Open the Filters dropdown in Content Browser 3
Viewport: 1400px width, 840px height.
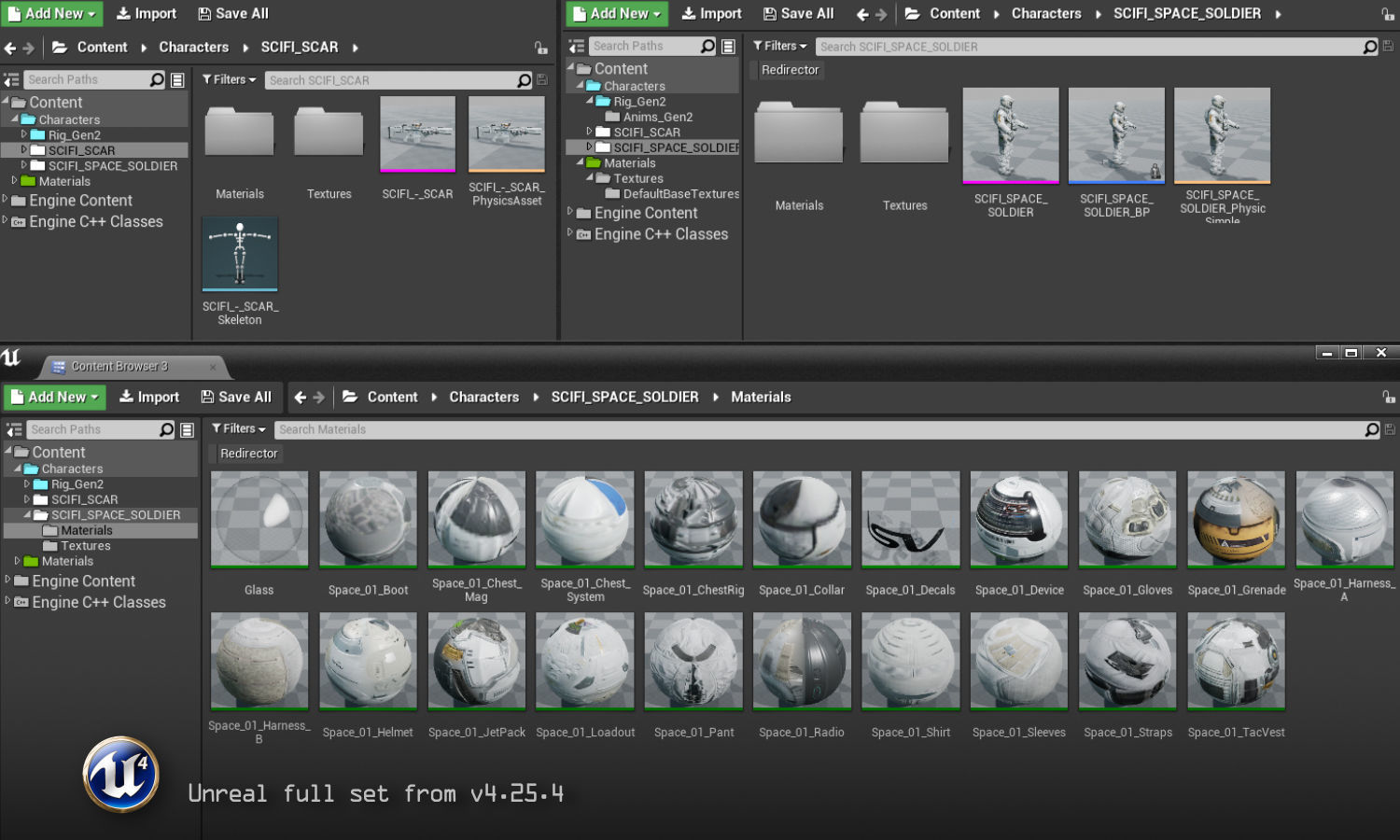[x=239, y=429]
